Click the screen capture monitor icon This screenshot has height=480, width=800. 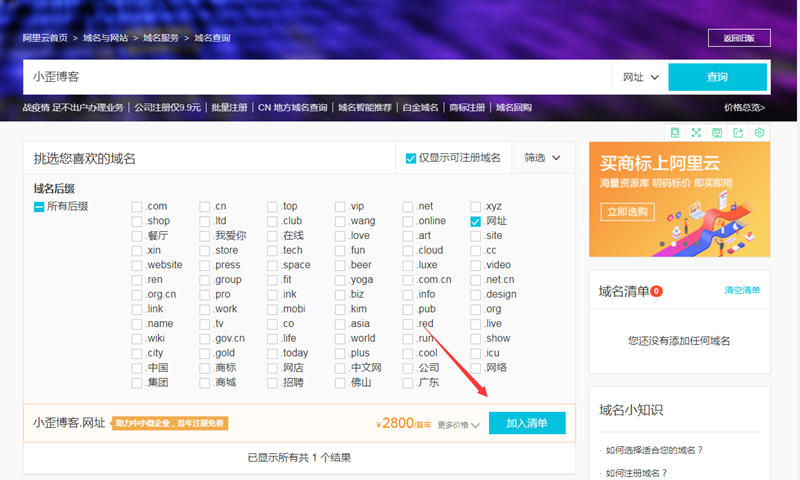[717, 133]
